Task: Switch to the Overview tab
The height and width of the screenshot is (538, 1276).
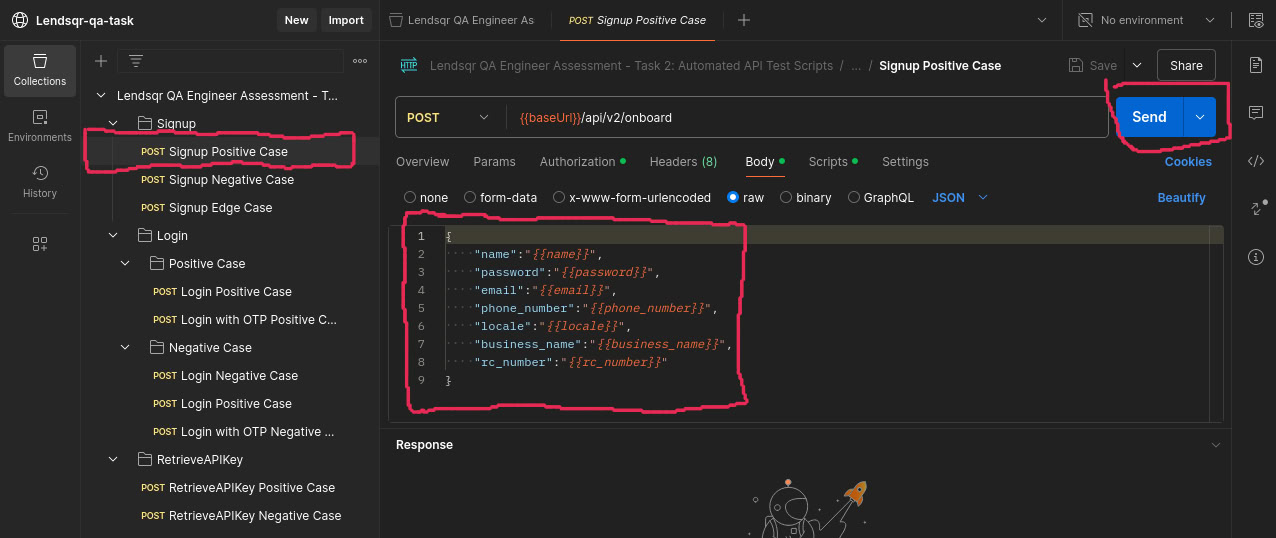Action: click(423, 161)
